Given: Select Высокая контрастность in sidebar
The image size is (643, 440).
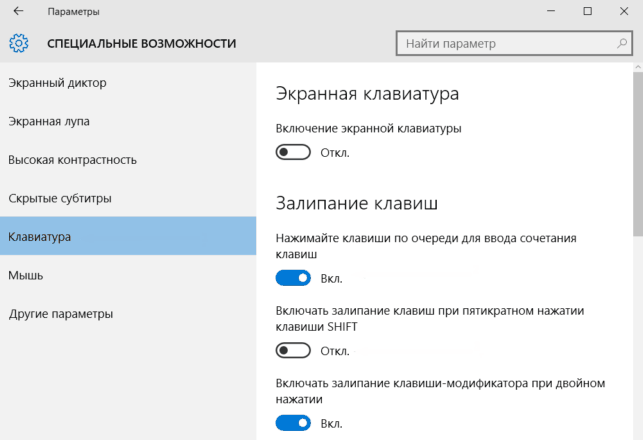Looking at the screenshot, I should [128, 160].
